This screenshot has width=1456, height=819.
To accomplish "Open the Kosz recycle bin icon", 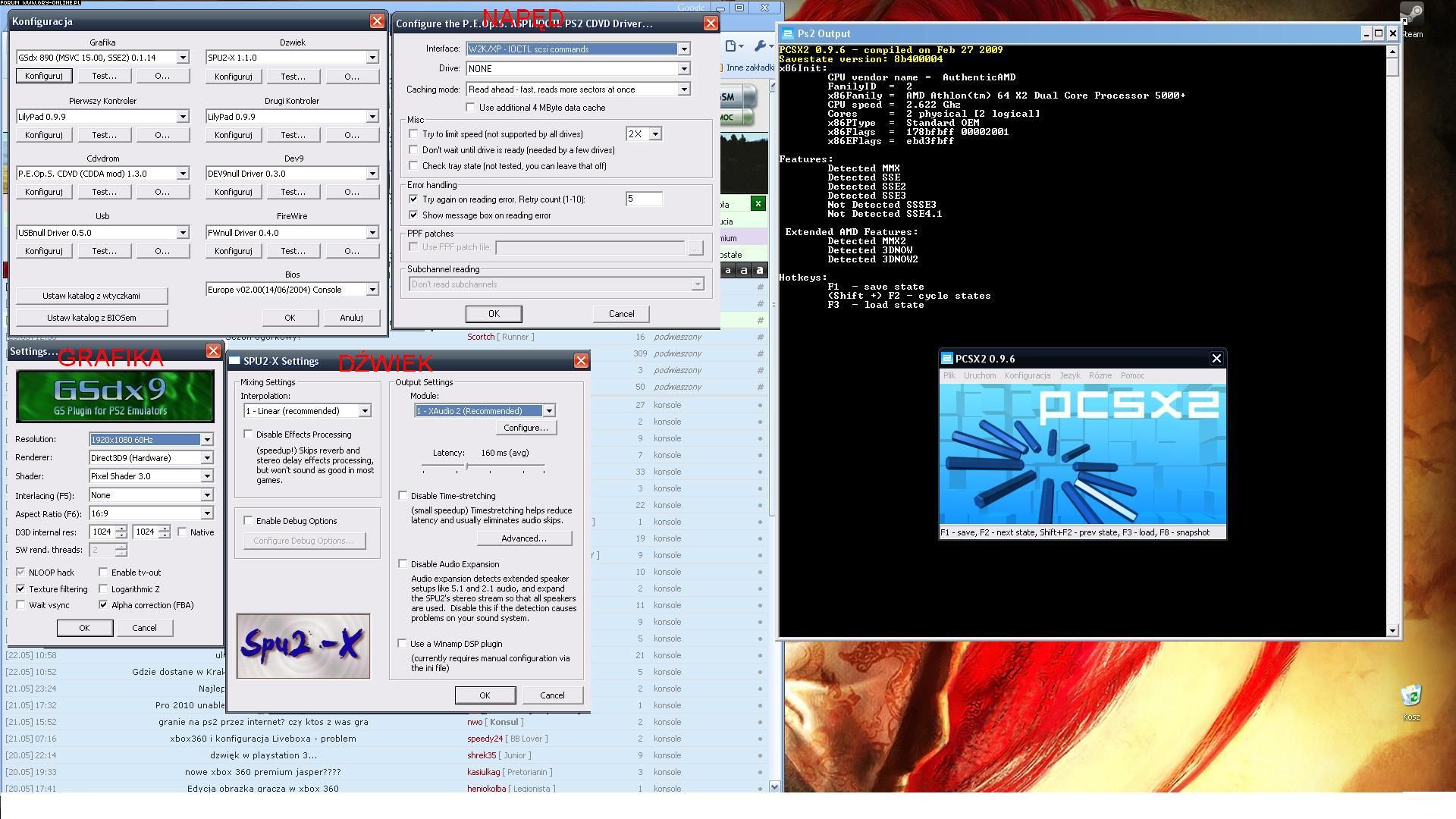I will pos(1410,702).
